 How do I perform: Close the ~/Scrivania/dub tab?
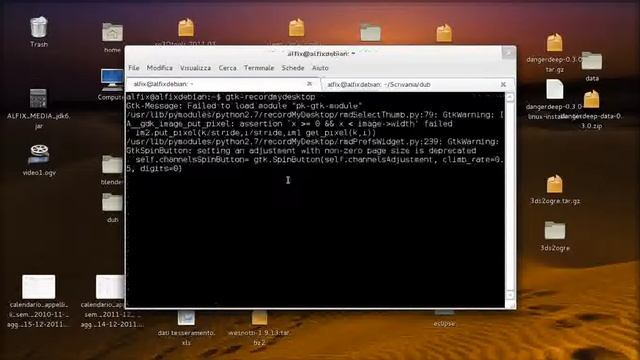tap(503, 84)
